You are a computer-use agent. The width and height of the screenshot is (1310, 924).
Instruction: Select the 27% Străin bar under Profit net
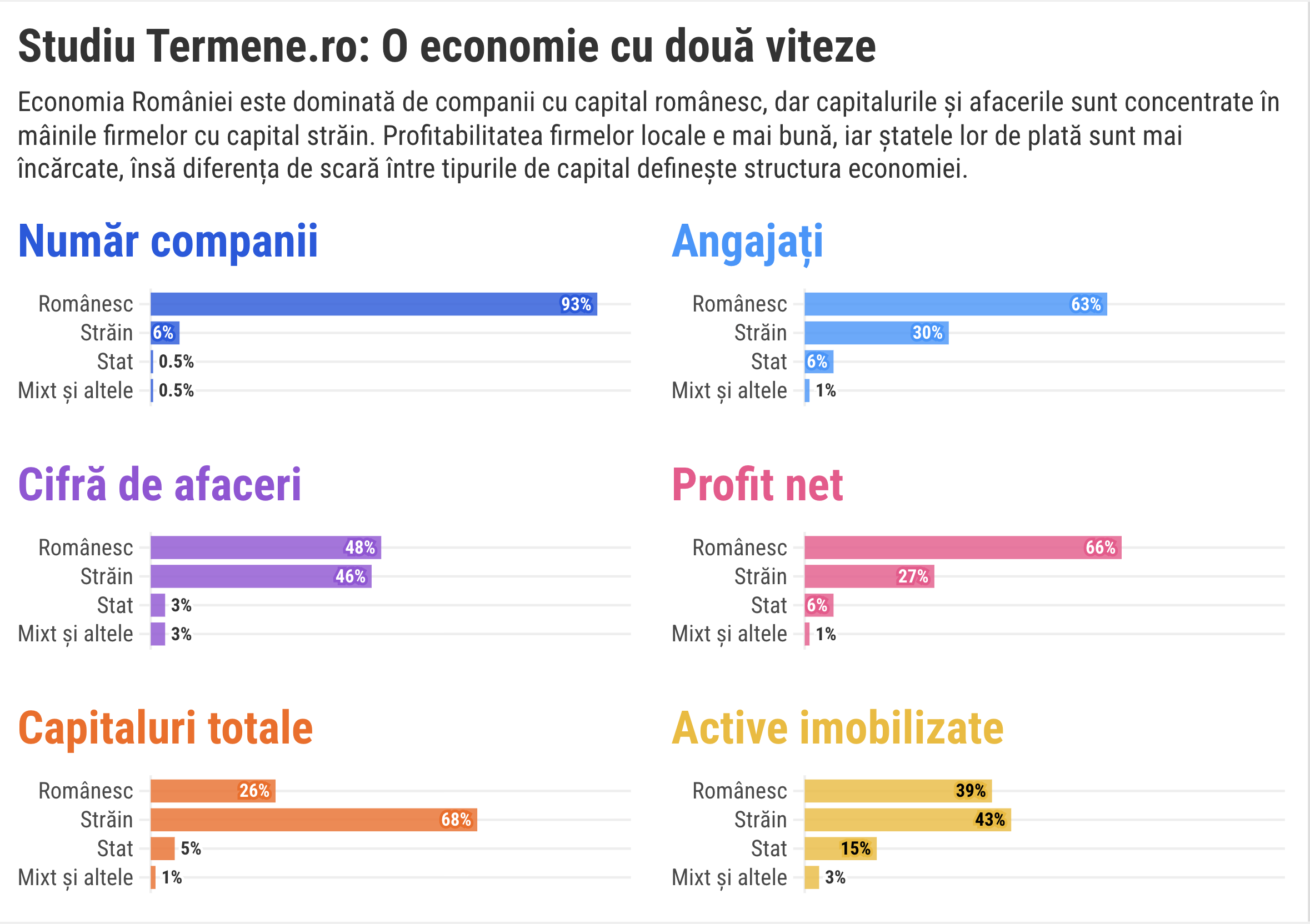869,576
